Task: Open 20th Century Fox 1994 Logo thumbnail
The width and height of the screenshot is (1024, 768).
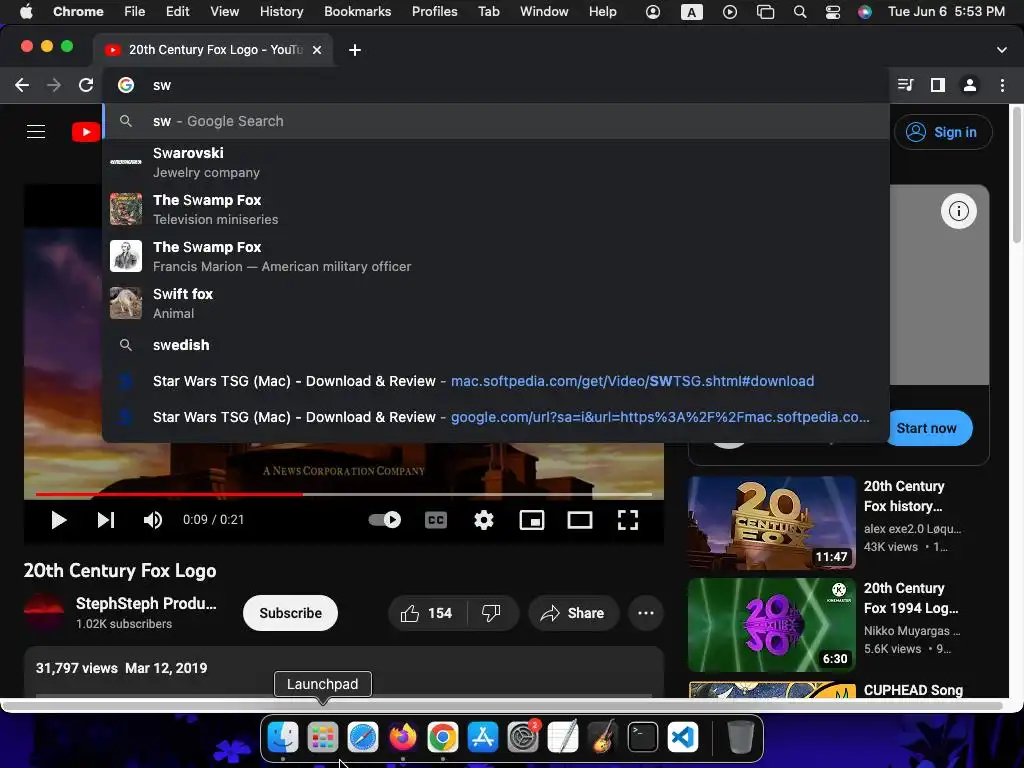Action: coord(771,624)
